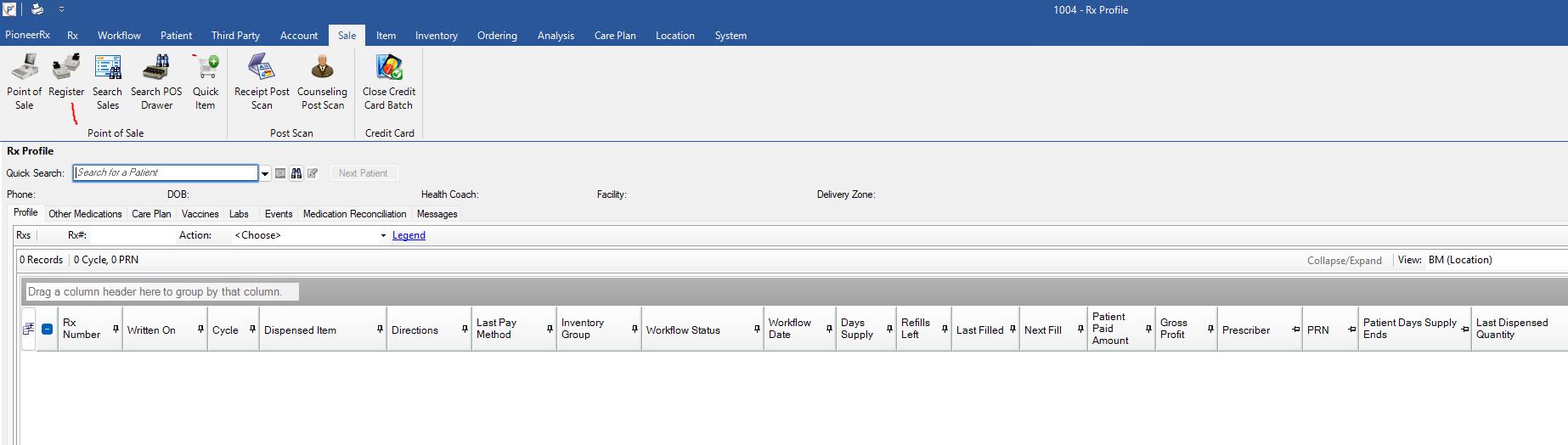Toggle pin on Days Supply column

coord(889,329)
